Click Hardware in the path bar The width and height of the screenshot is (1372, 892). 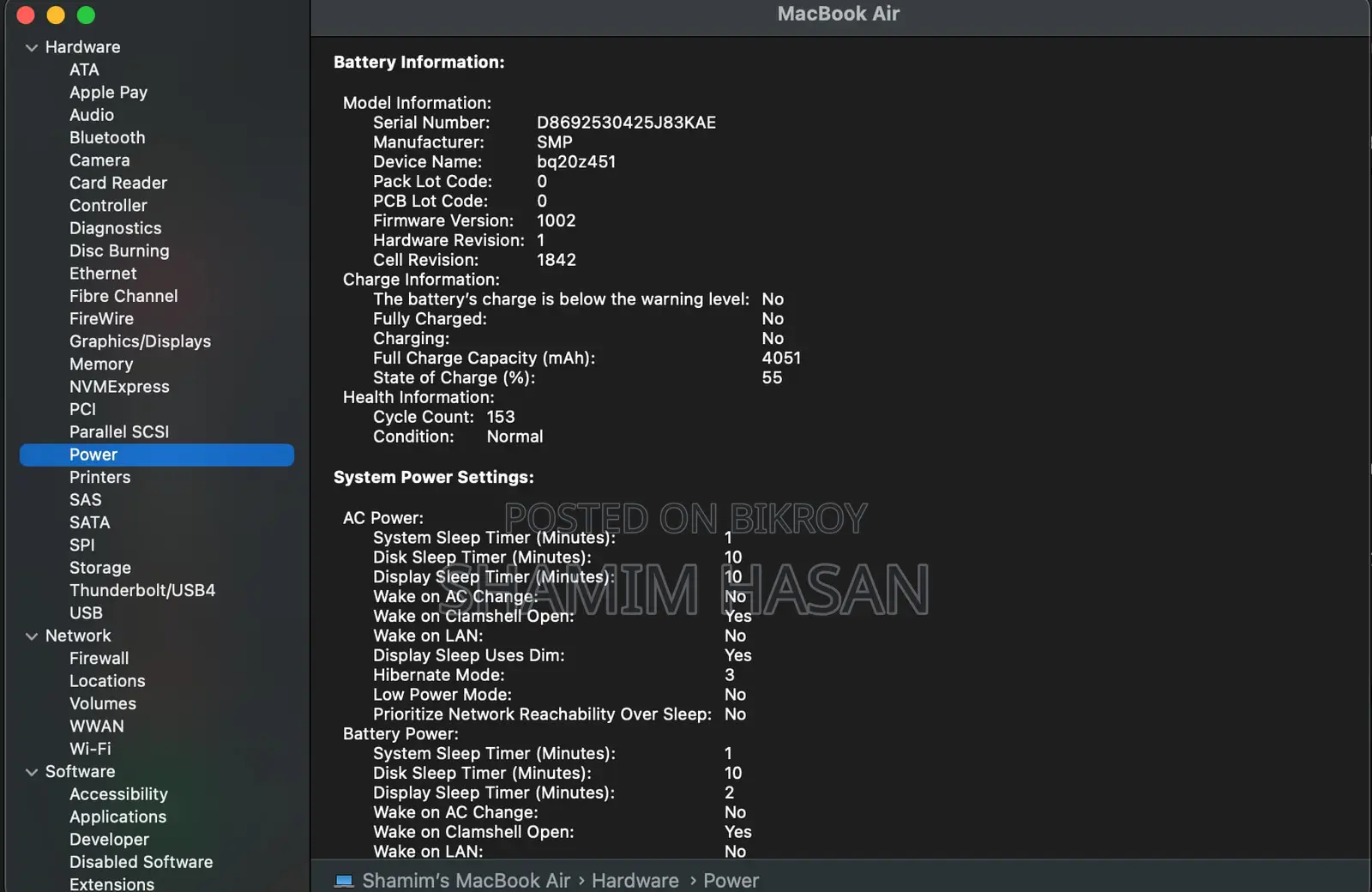click(x=635, y=881)
